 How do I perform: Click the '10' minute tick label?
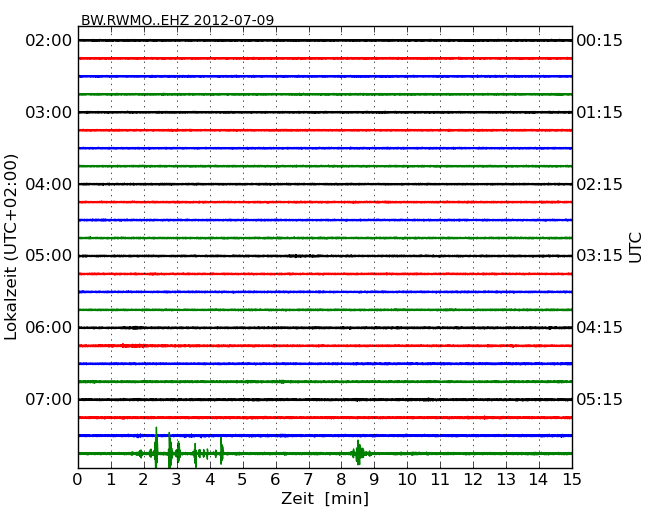[x=407, y=479]
